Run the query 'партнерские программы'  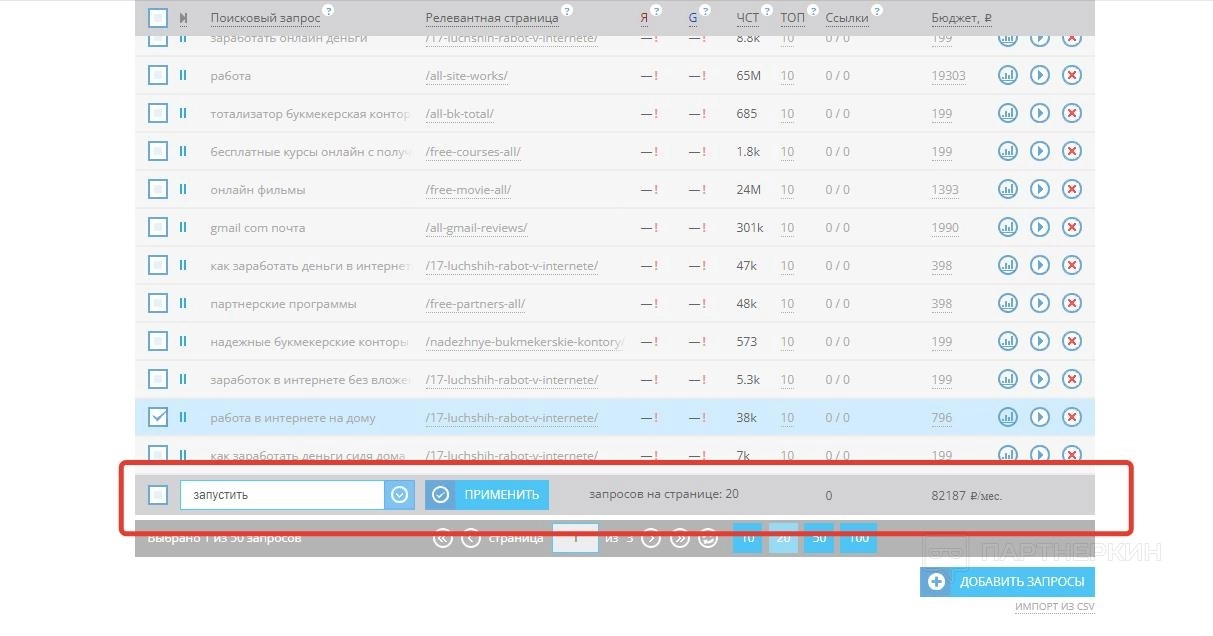coord(1039,303)
